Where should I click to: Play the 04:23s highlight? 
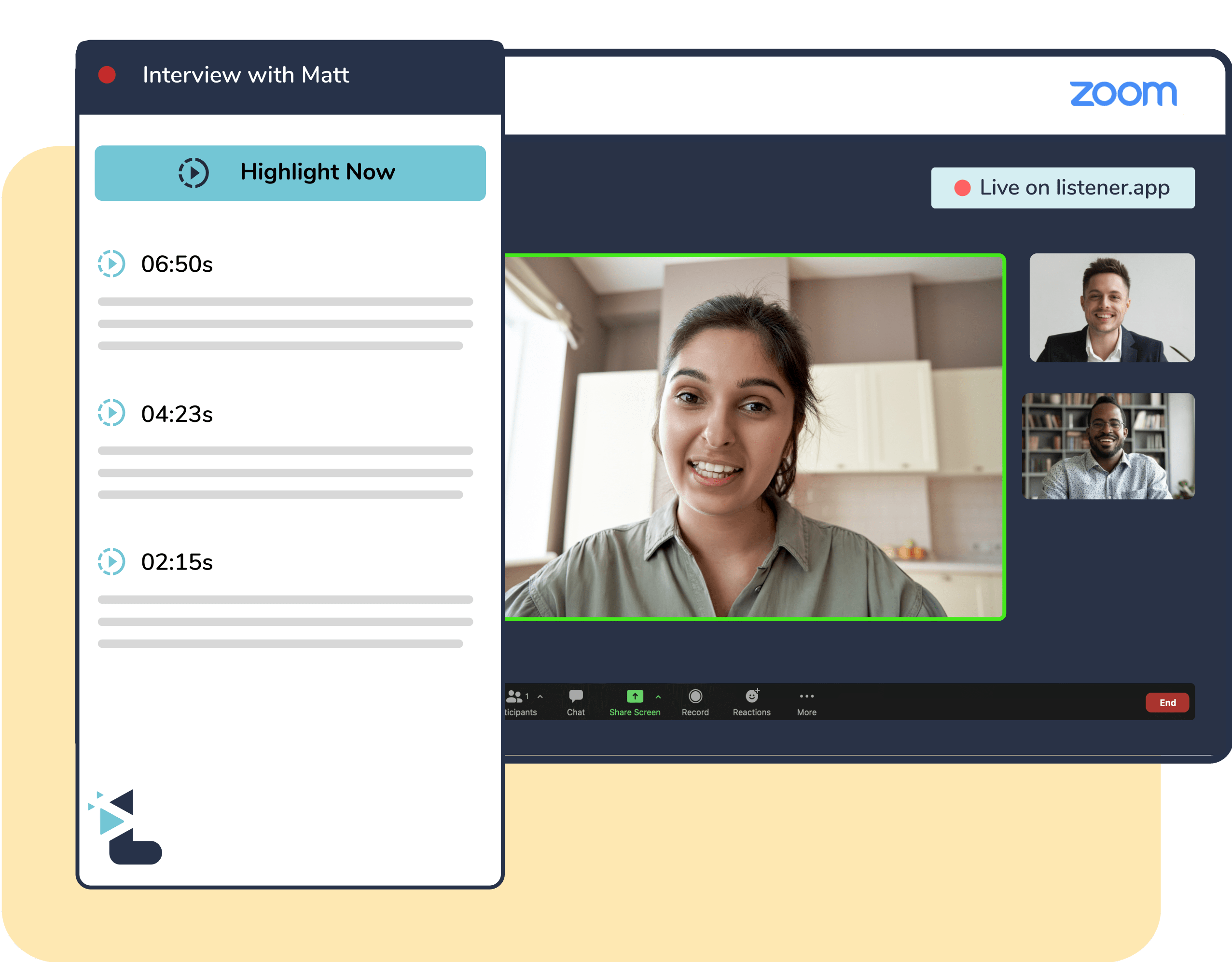coord(111,413)
